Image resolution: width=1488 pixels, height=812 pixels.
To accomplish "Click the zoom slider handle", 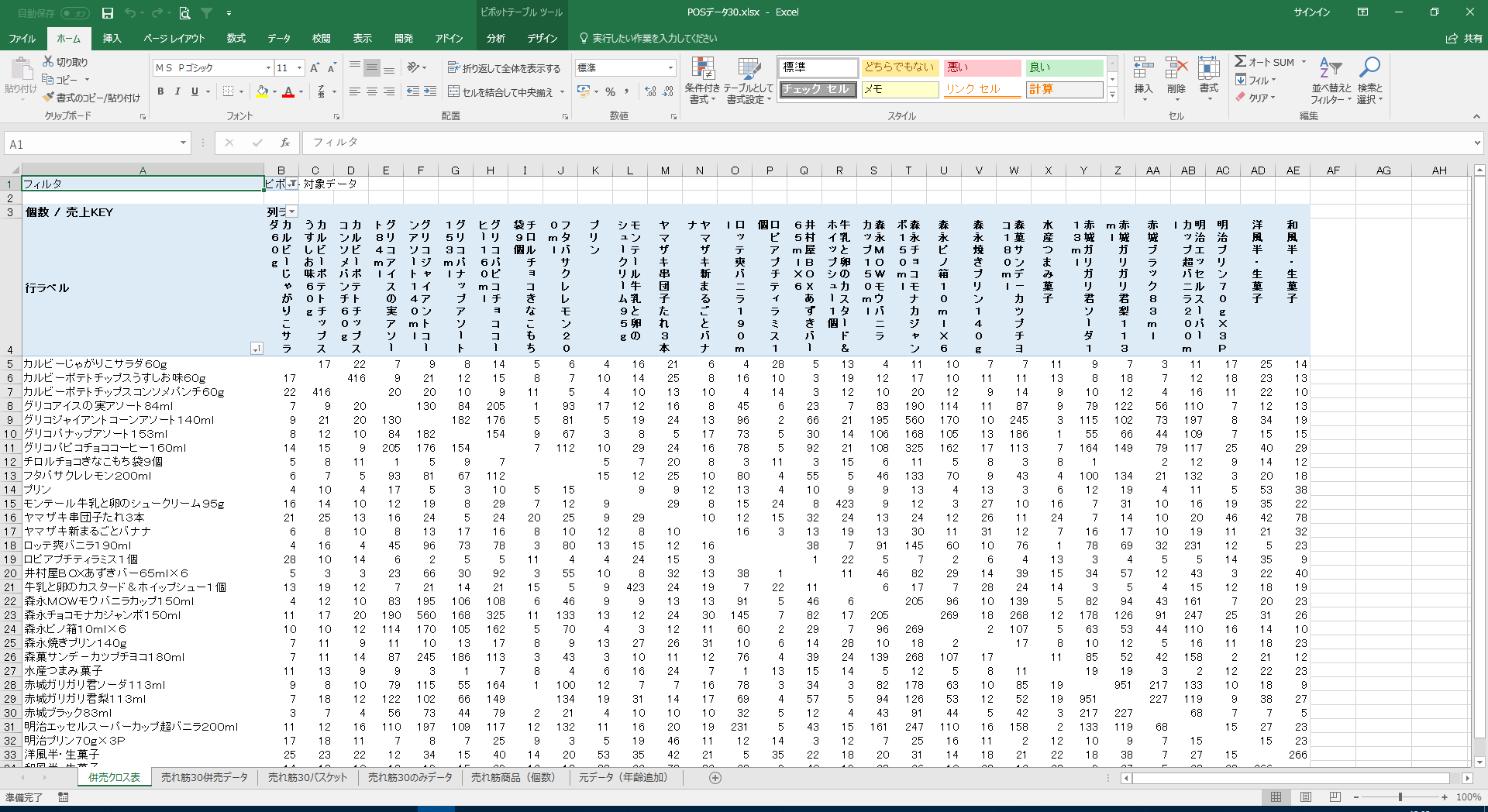I will coord(1400,797).
